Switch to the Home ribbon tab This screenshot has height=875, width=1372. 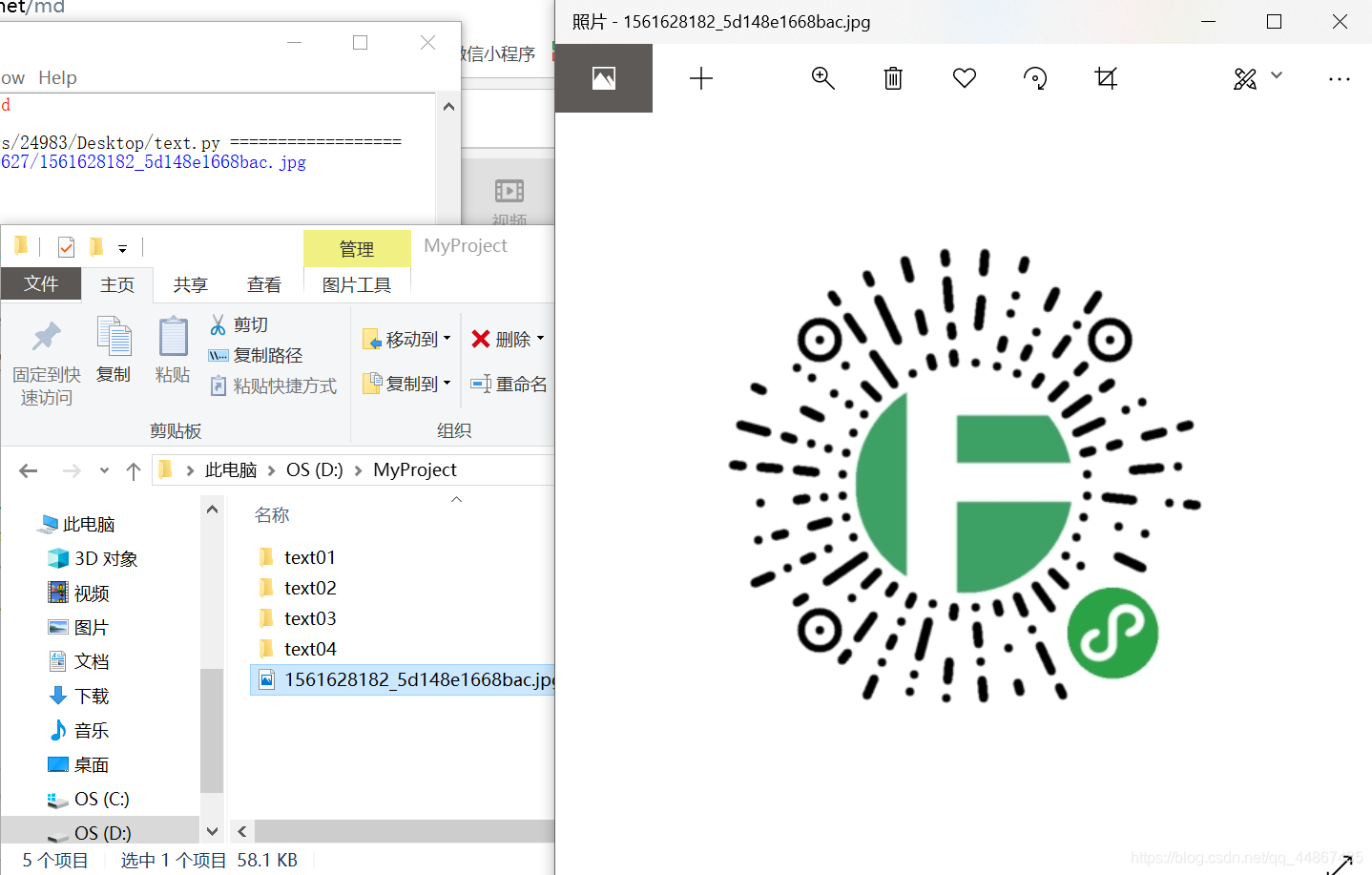pos(117,284)
